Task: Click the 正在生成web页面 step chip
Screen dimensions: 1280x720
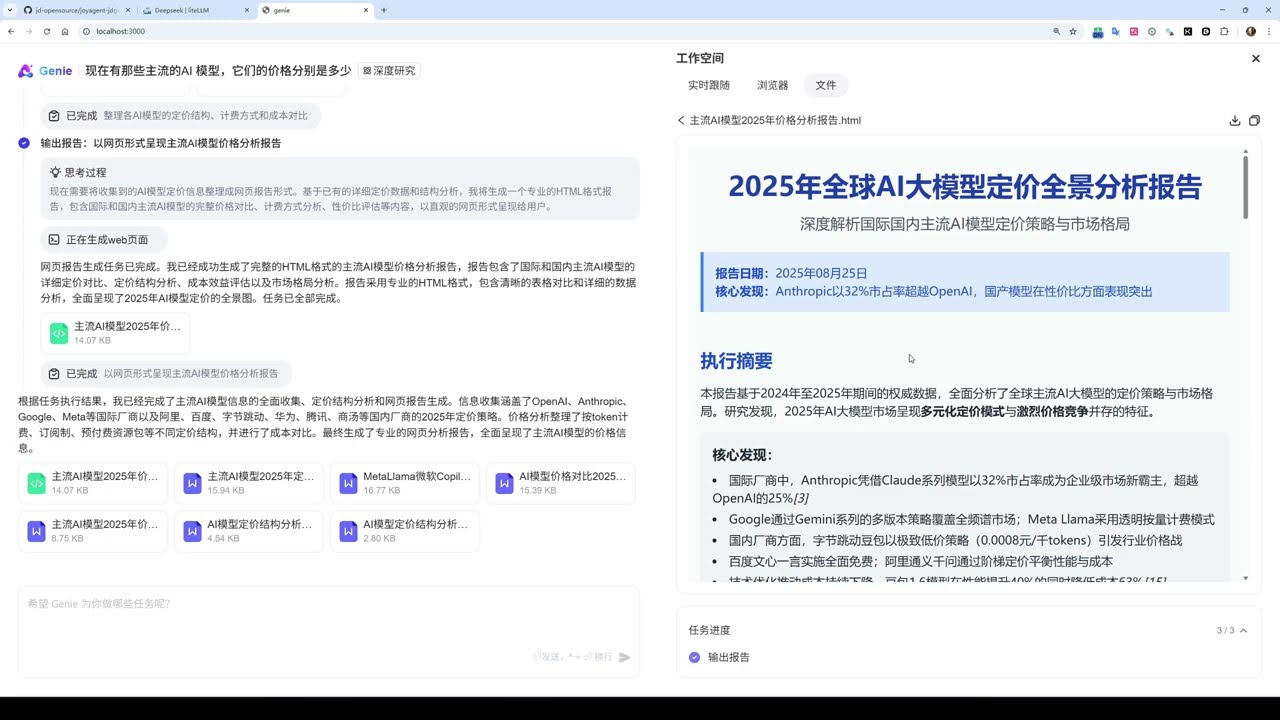Action: coord(104,240)
